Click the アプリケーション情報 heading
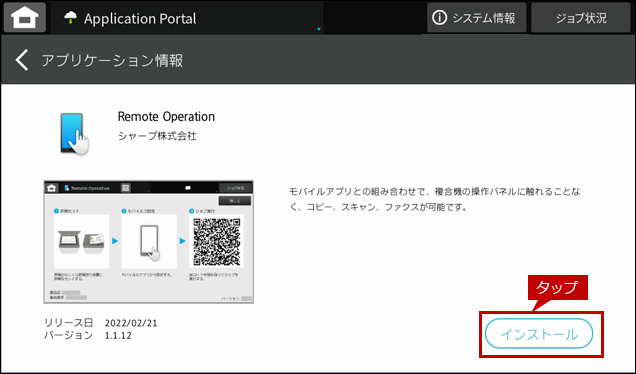This screenshot has width=636, height=374. [112, 60]
